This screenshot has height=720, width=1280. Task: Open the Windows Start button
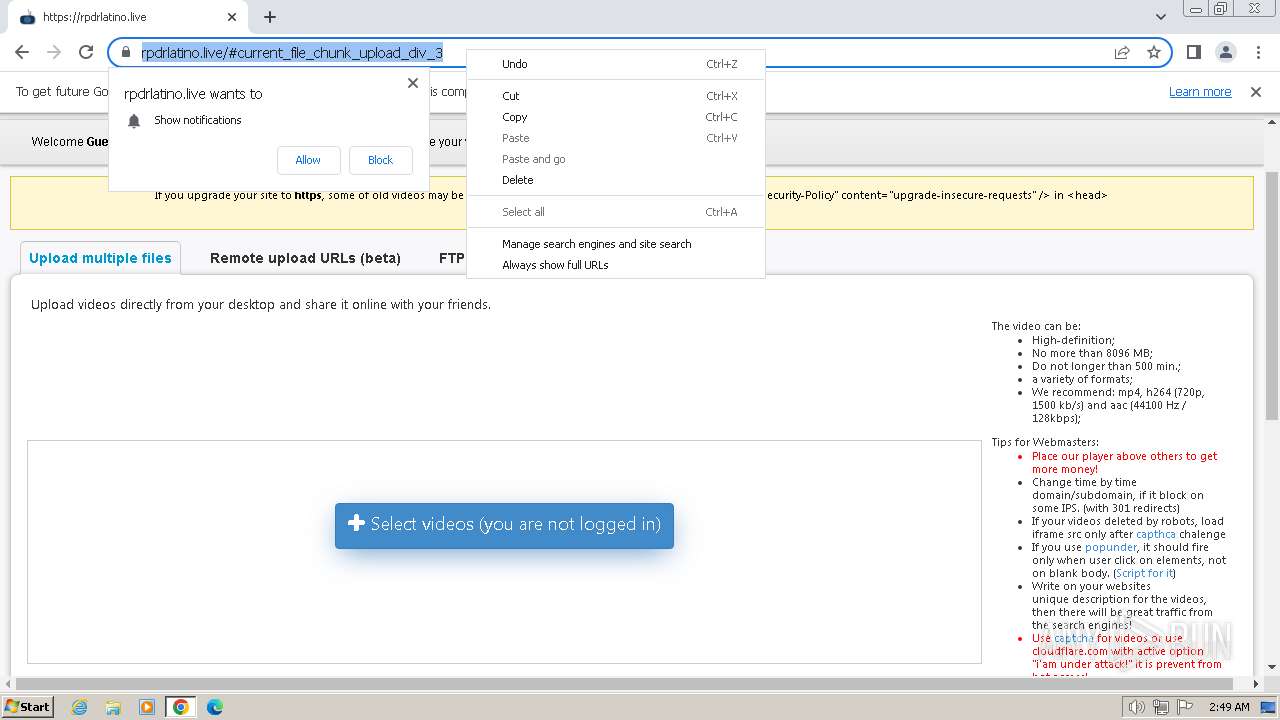click(27, 706)
